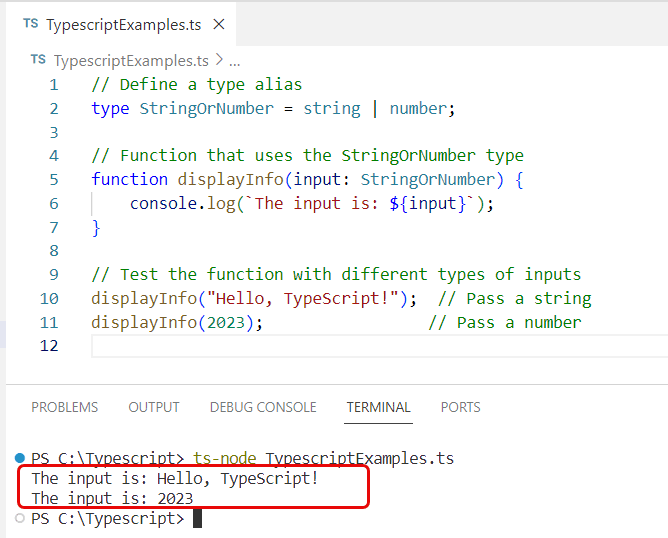Click 'displayInfo' in the function declaration
The height and width of the screenshot is (538, 668).
(230, 180)
